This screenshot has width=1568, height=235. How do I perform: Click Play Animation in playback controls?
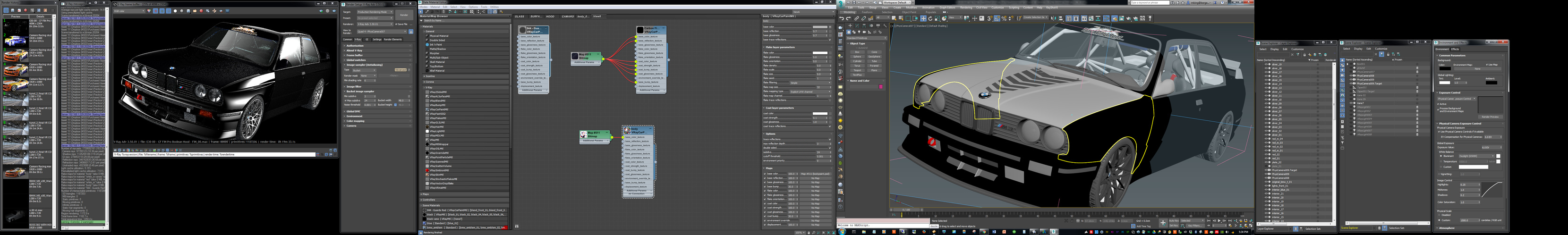point(1219,221)
